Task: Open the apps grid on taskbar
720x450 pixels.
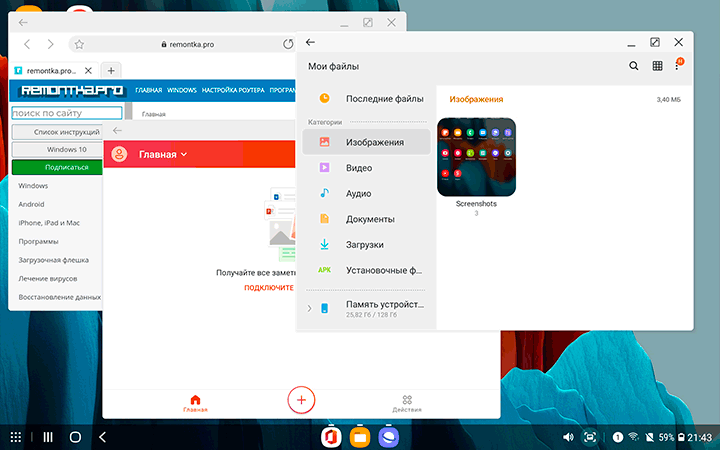Action: coord(16,437)
